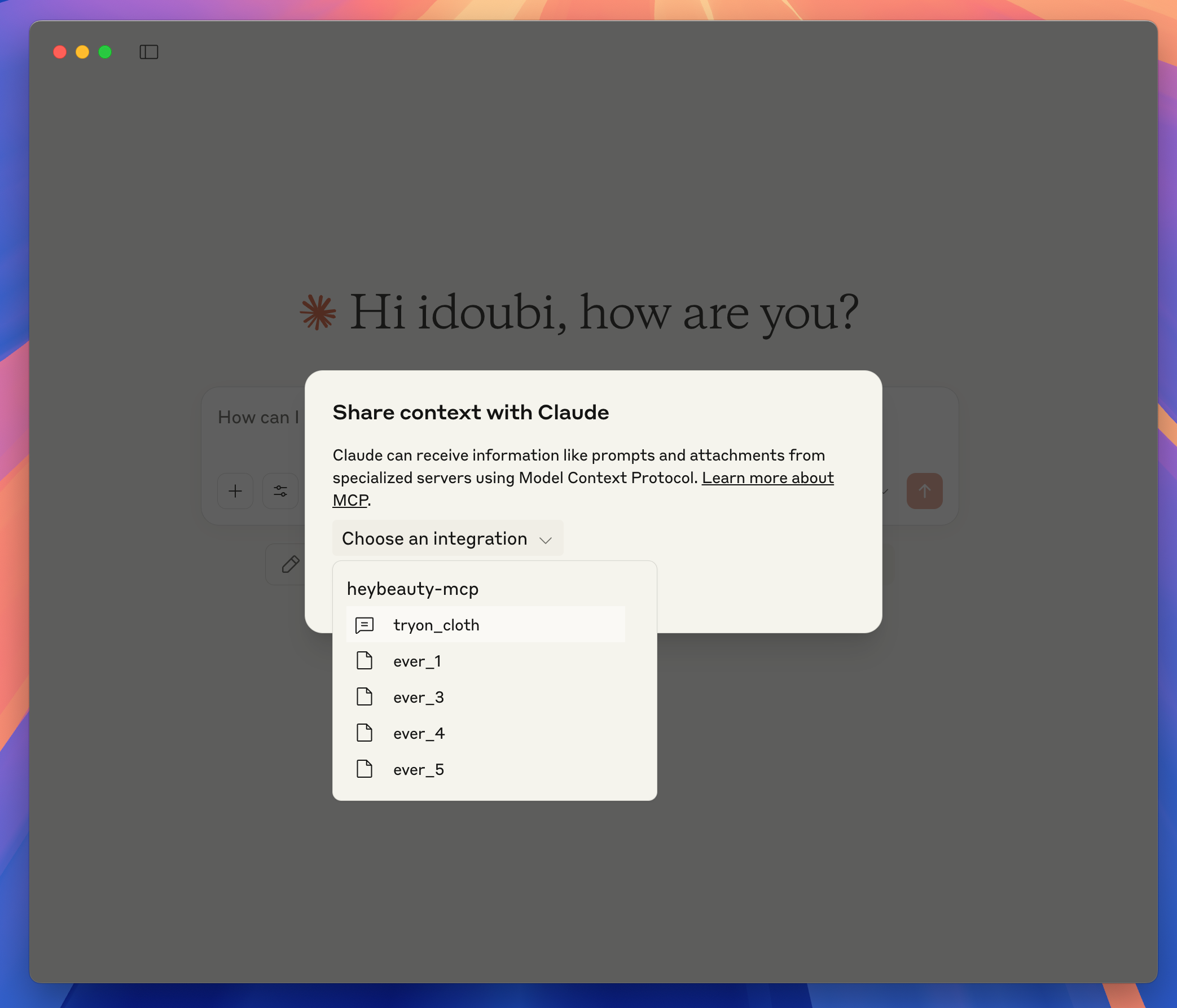Click the yellow minimize window button
1177x1008 pixels.
tap(82, 52)
